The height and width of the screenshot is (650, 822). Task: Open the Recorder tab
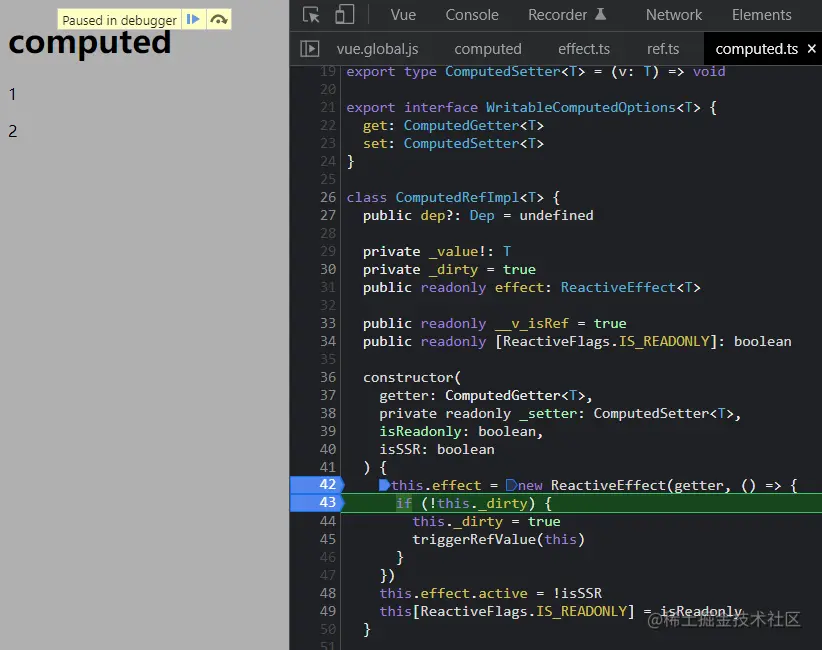(557, 15)
